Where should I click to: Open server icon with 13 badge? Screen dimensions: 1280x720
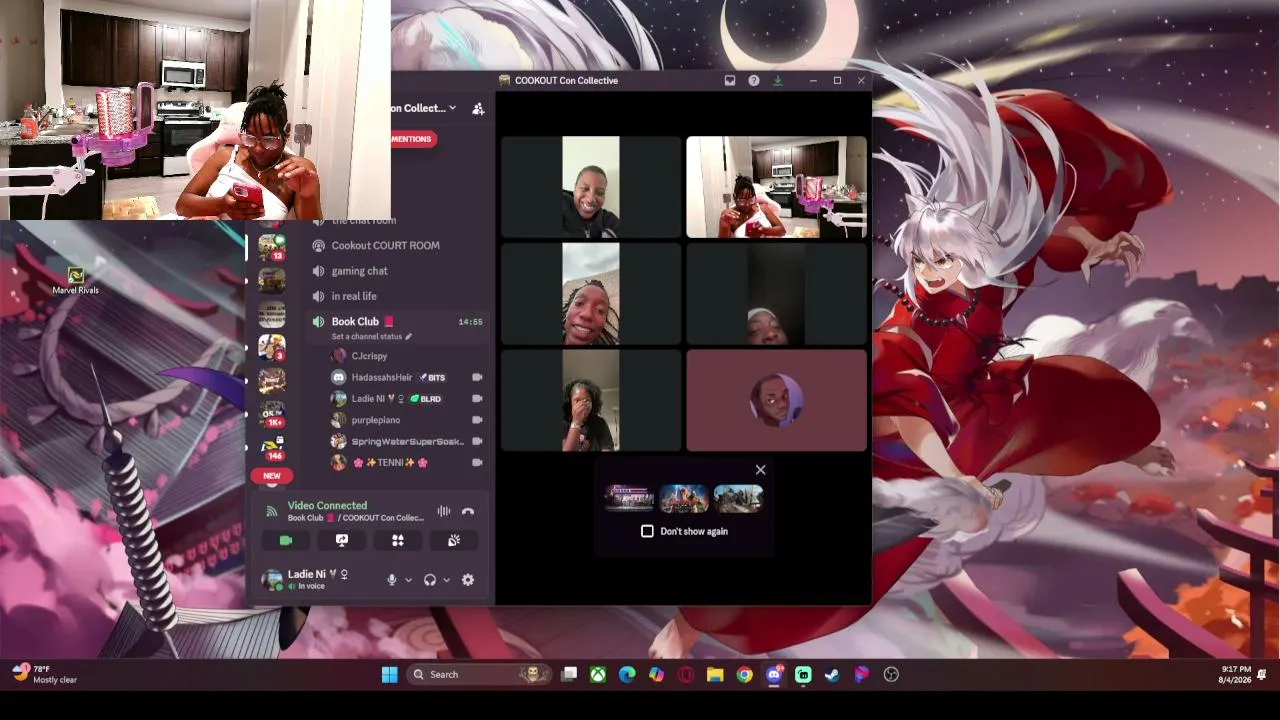[272, 246]
